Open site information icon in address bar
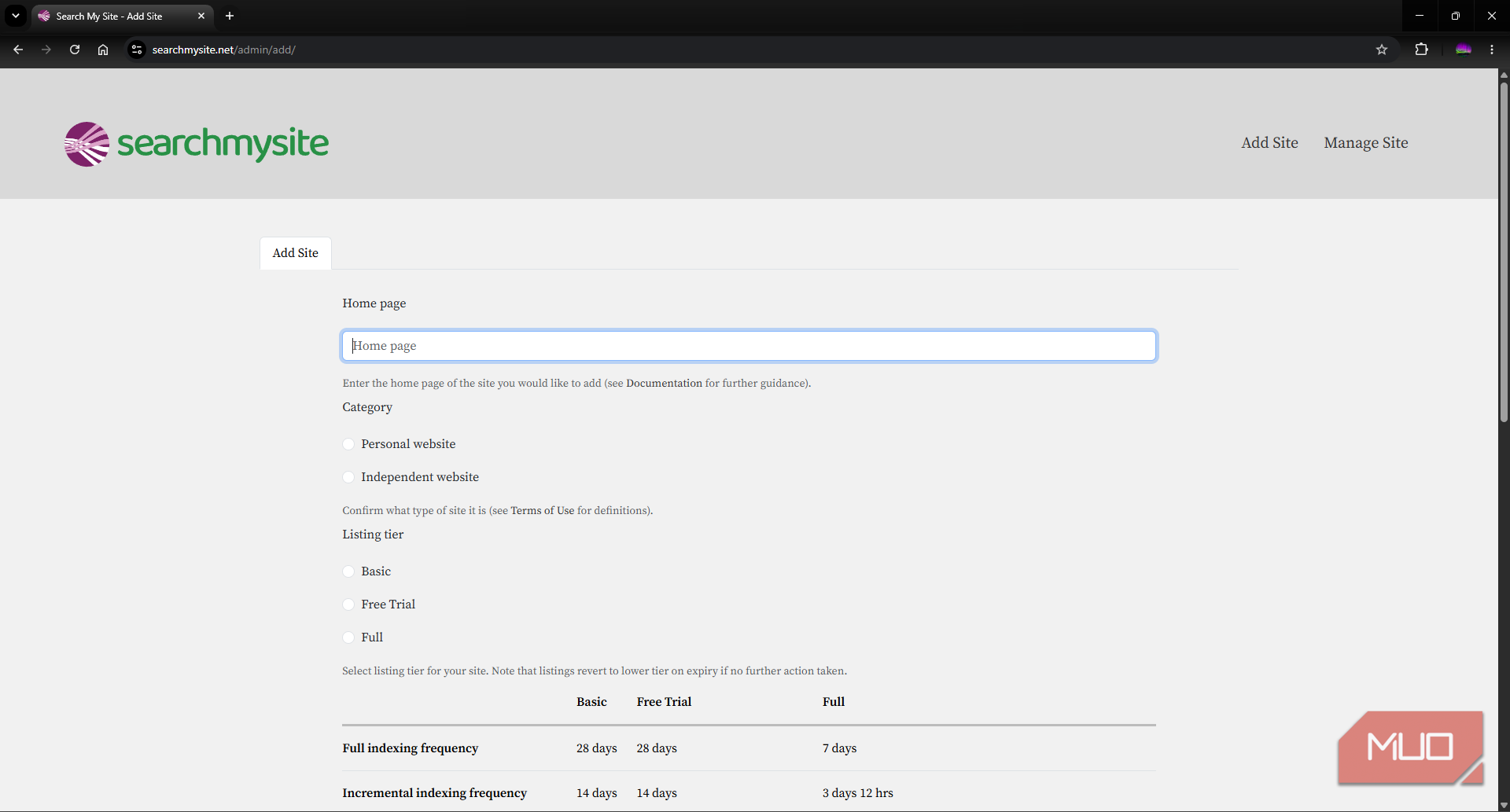Viewport: 1510px width, 812px height. (x=137, y=50)
